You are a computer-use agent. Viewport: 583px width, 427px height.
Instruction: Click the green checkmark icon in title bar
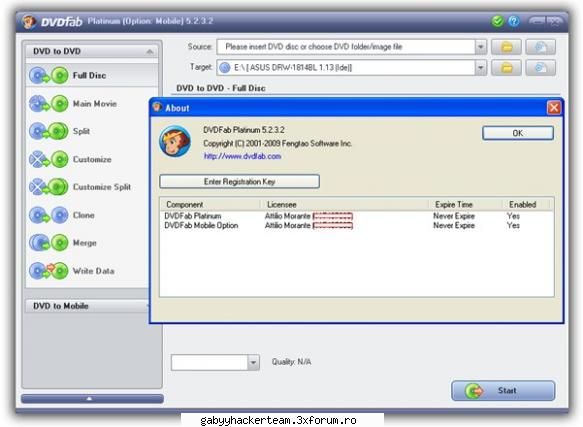pos(497,21)
